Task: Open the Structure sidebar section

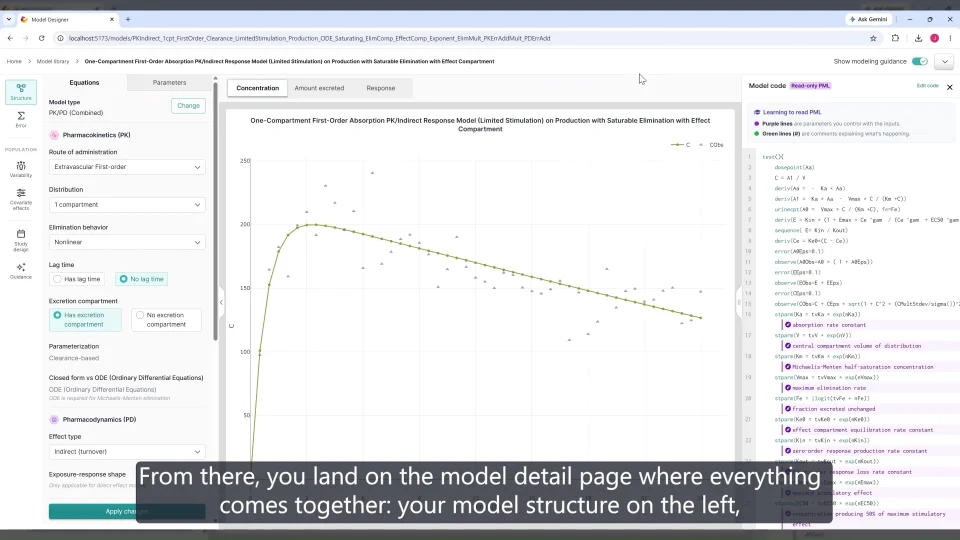Action: (21, 92)
